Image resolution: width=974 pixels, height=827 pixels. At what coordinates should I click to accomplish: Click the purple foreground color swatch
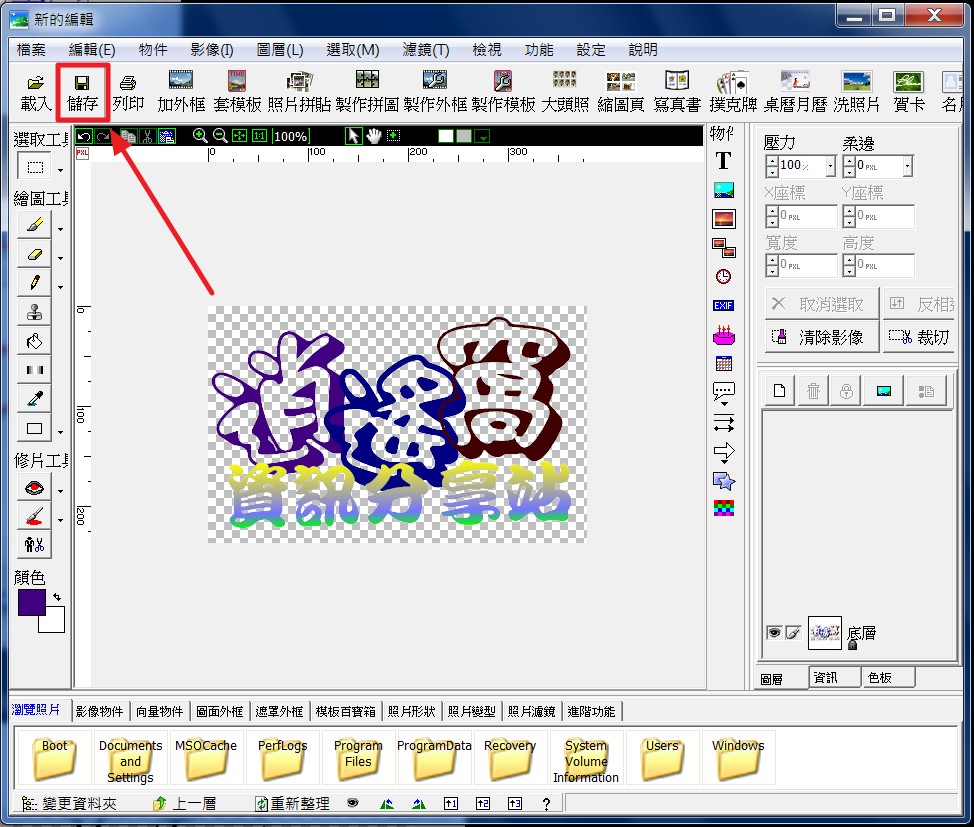pos(31,602)
